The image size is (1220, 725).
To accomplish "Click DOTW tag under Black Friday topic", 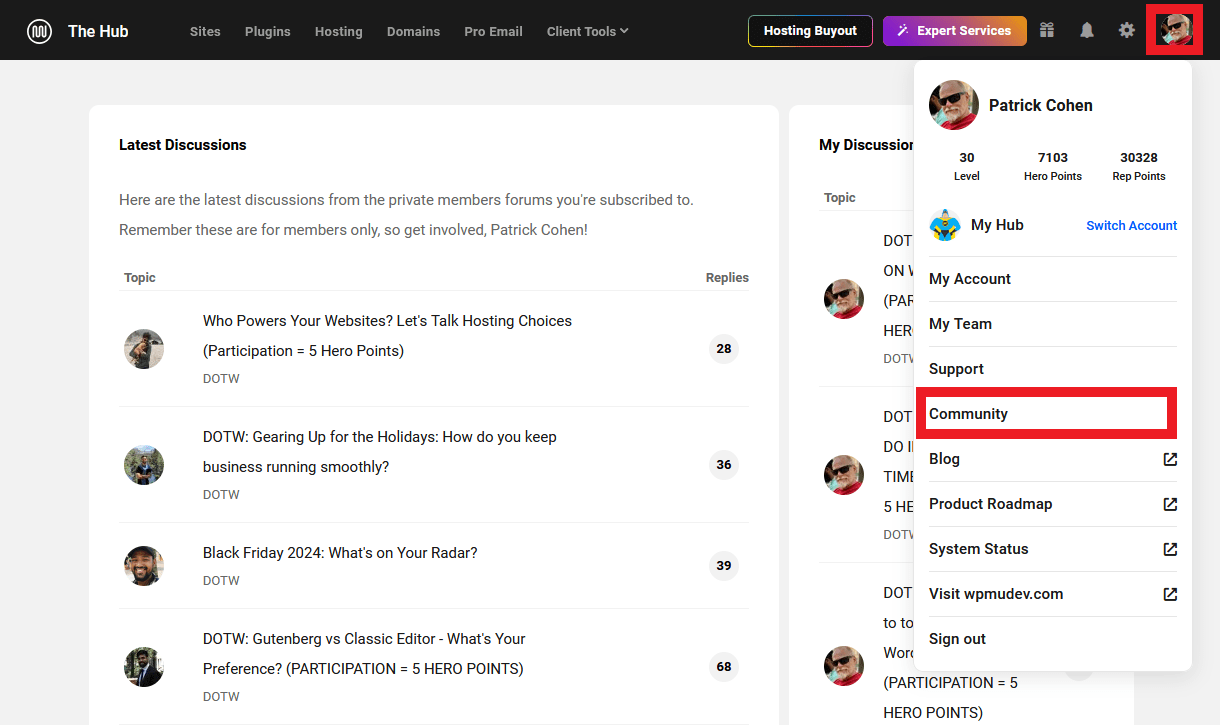I will pyautogui.click(x=221, y=581).
